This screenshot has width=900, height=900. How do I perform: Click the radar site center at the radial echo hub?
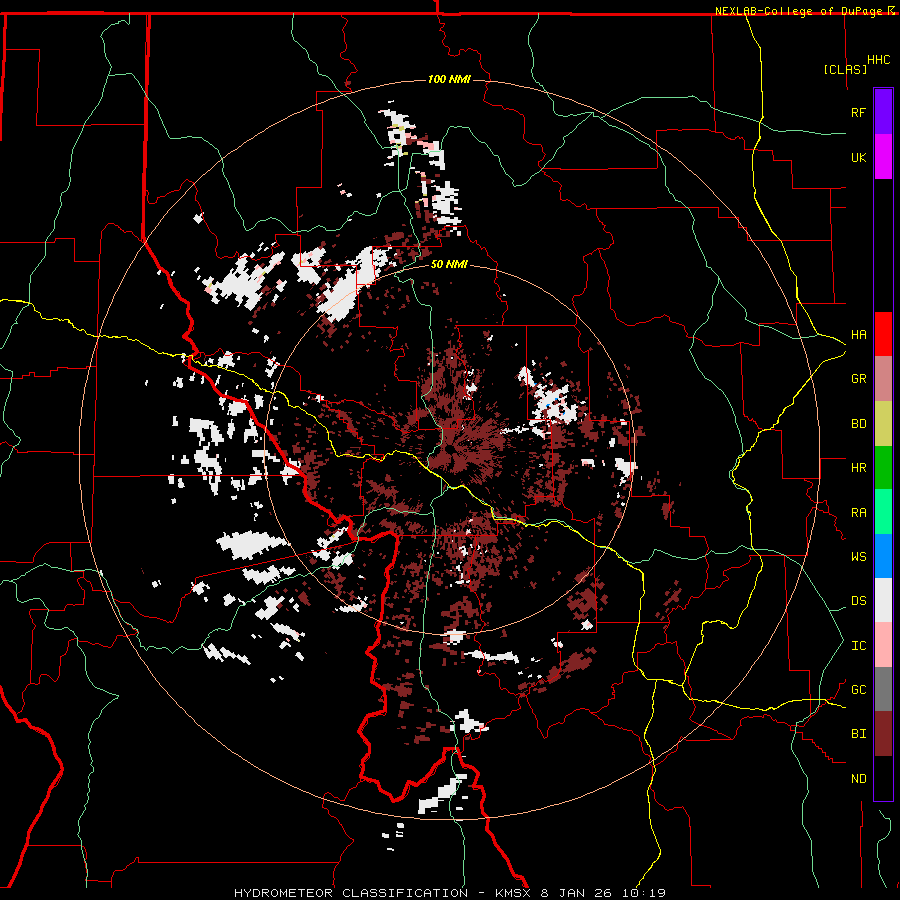click(x=449, y=451)
